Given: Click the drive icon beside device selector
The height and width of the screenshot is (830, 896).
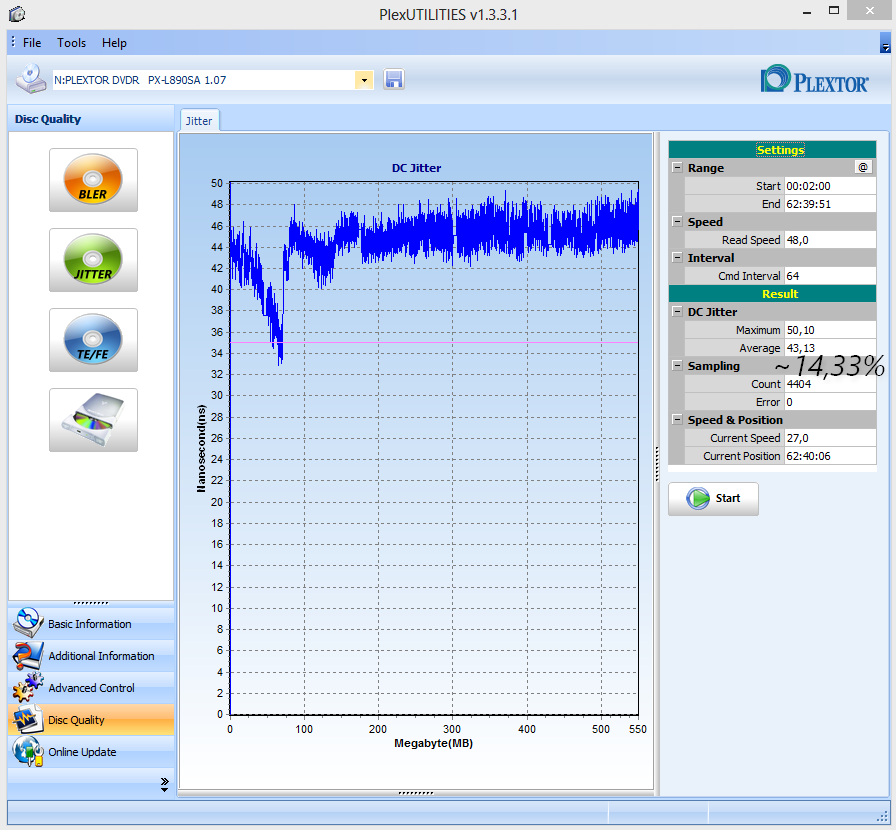Looking at the screenshot, I should coord(31,79).
